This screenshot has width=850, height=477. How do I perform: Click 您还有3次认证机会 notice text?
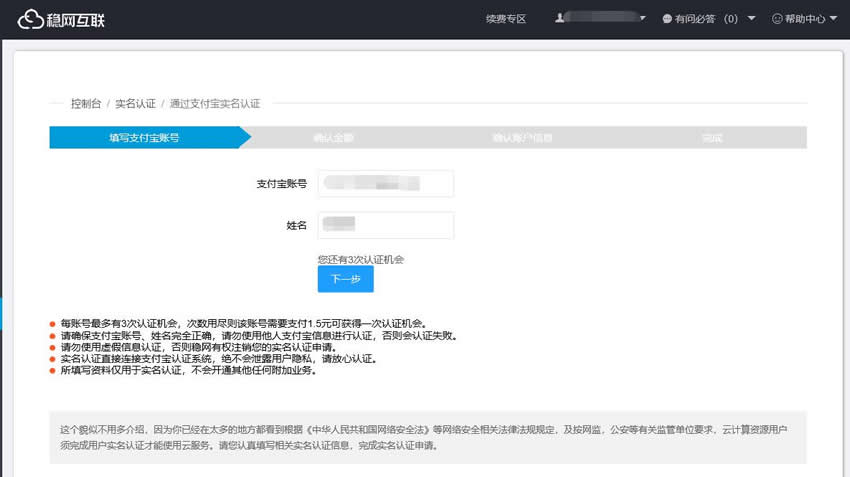click(x=360, y=260)
